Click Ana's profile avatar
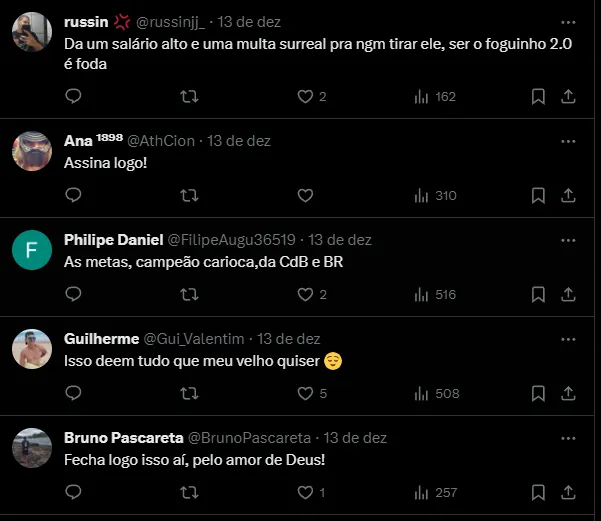The height and width of the screenshot is (521, 601). (32, 152)
